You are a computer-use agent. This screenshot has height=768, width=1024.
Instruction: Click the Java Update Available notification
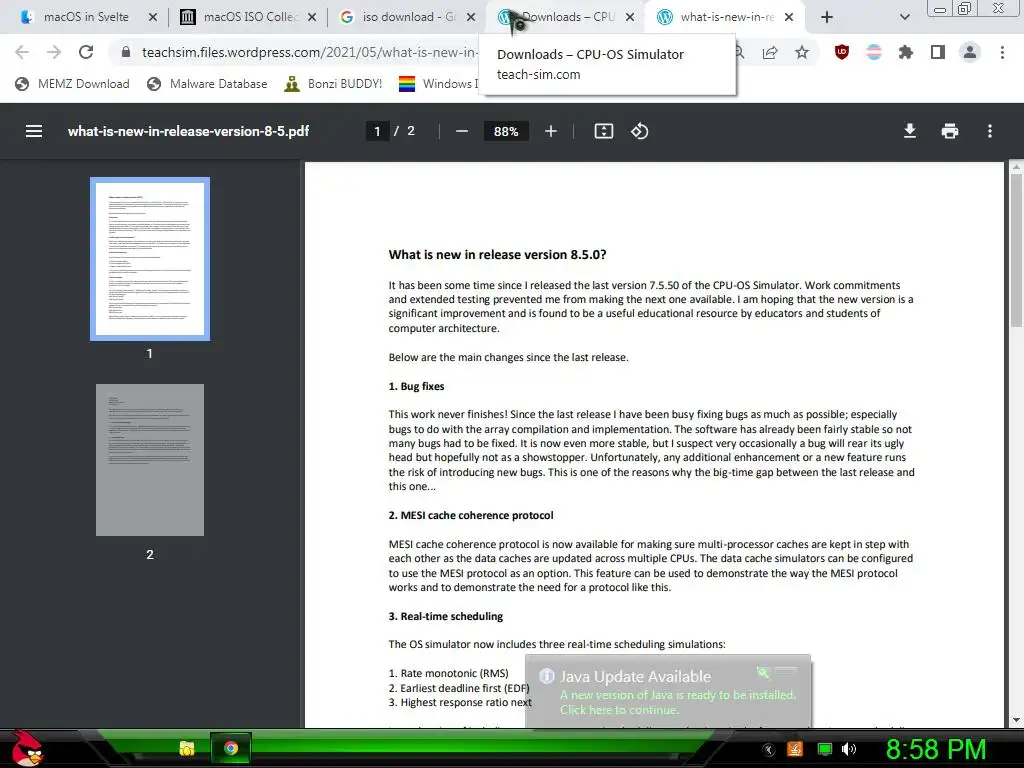(668, 691)
